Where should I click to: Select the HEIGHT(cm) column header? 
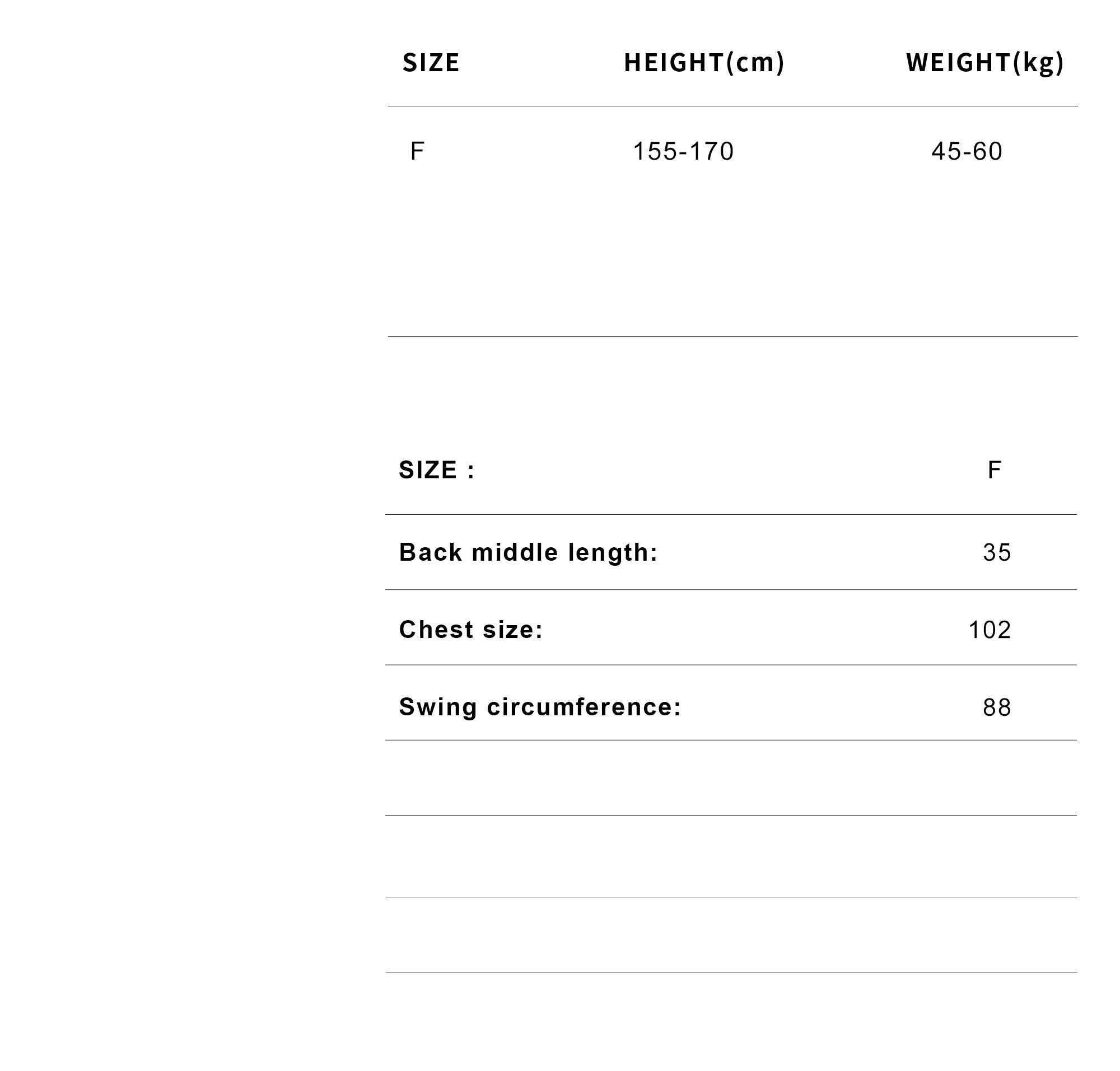click(x=704, y=62)
